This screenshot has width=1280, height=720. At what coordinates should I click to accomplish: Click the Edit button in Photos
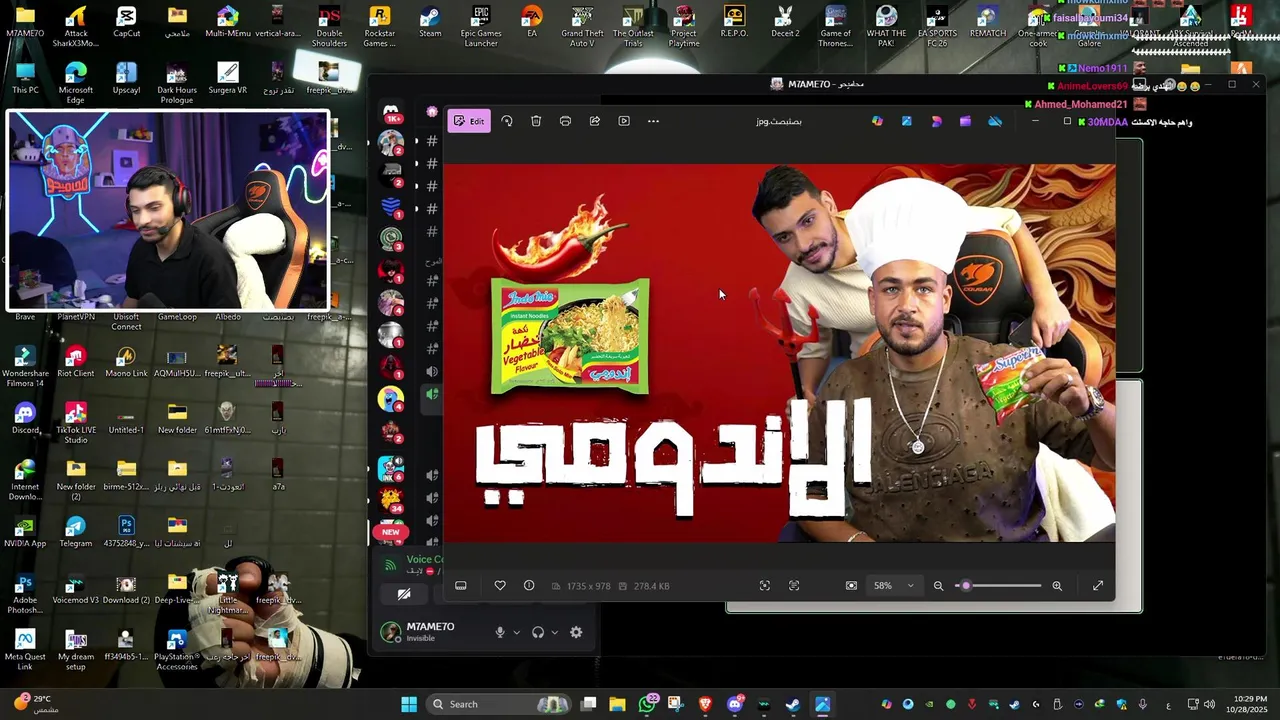coord(469,121)
